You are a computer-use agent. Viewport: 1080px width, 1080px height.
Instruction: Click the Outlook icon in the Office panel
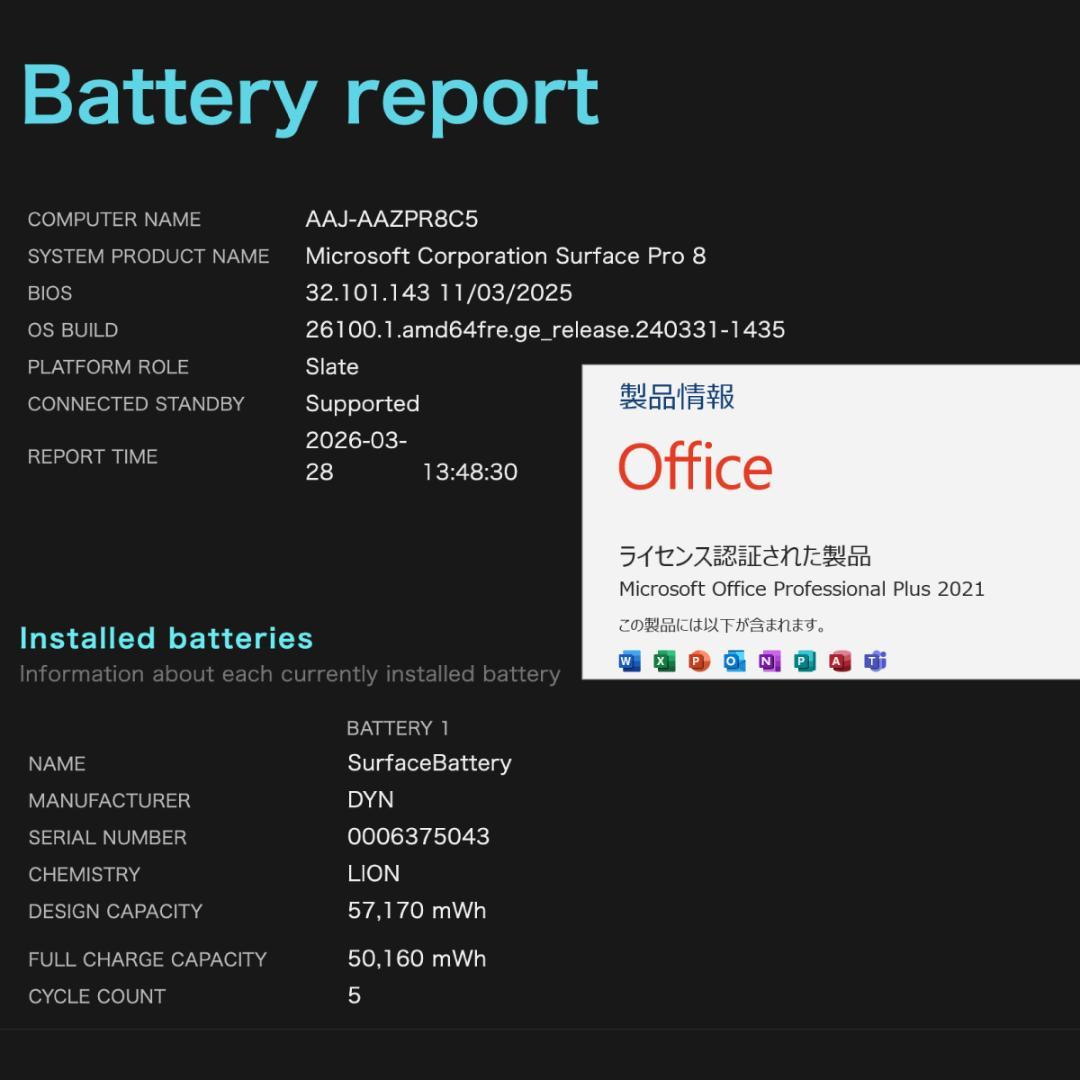[734, 661]
